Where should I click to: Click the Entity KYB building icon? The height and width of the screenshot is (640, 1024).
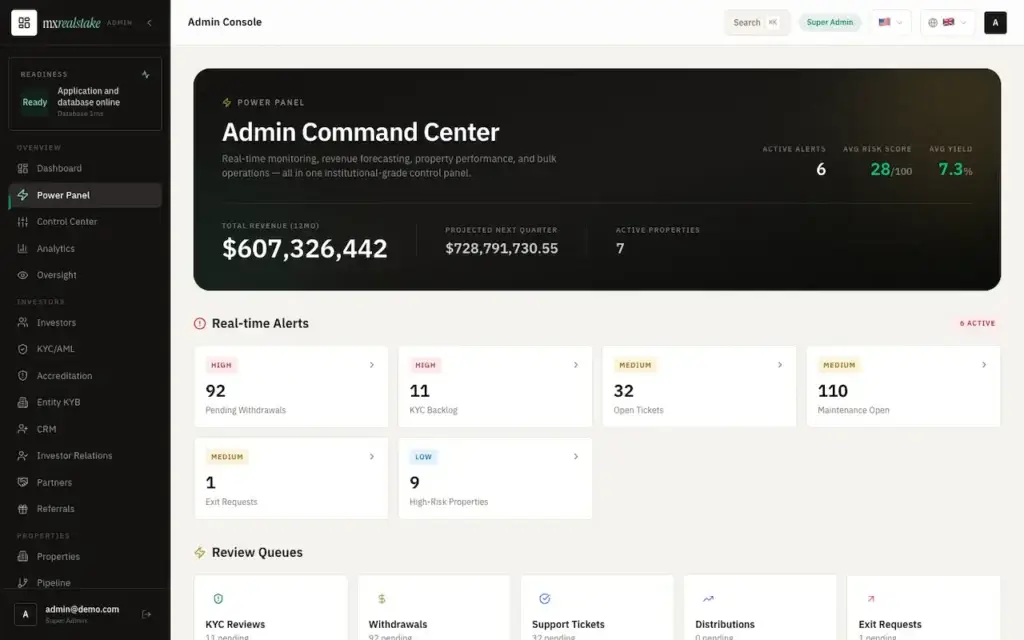(23, 402)
